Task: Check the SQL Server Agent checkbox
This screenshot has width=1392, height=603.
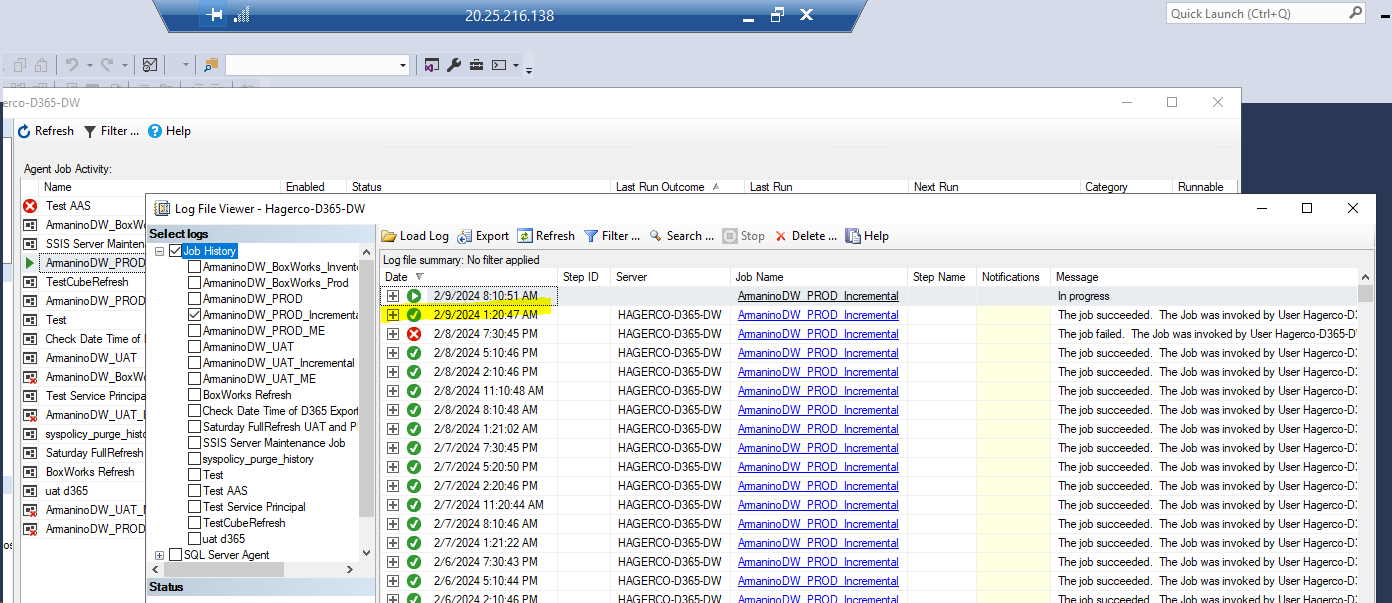Action: coord(175,555)
